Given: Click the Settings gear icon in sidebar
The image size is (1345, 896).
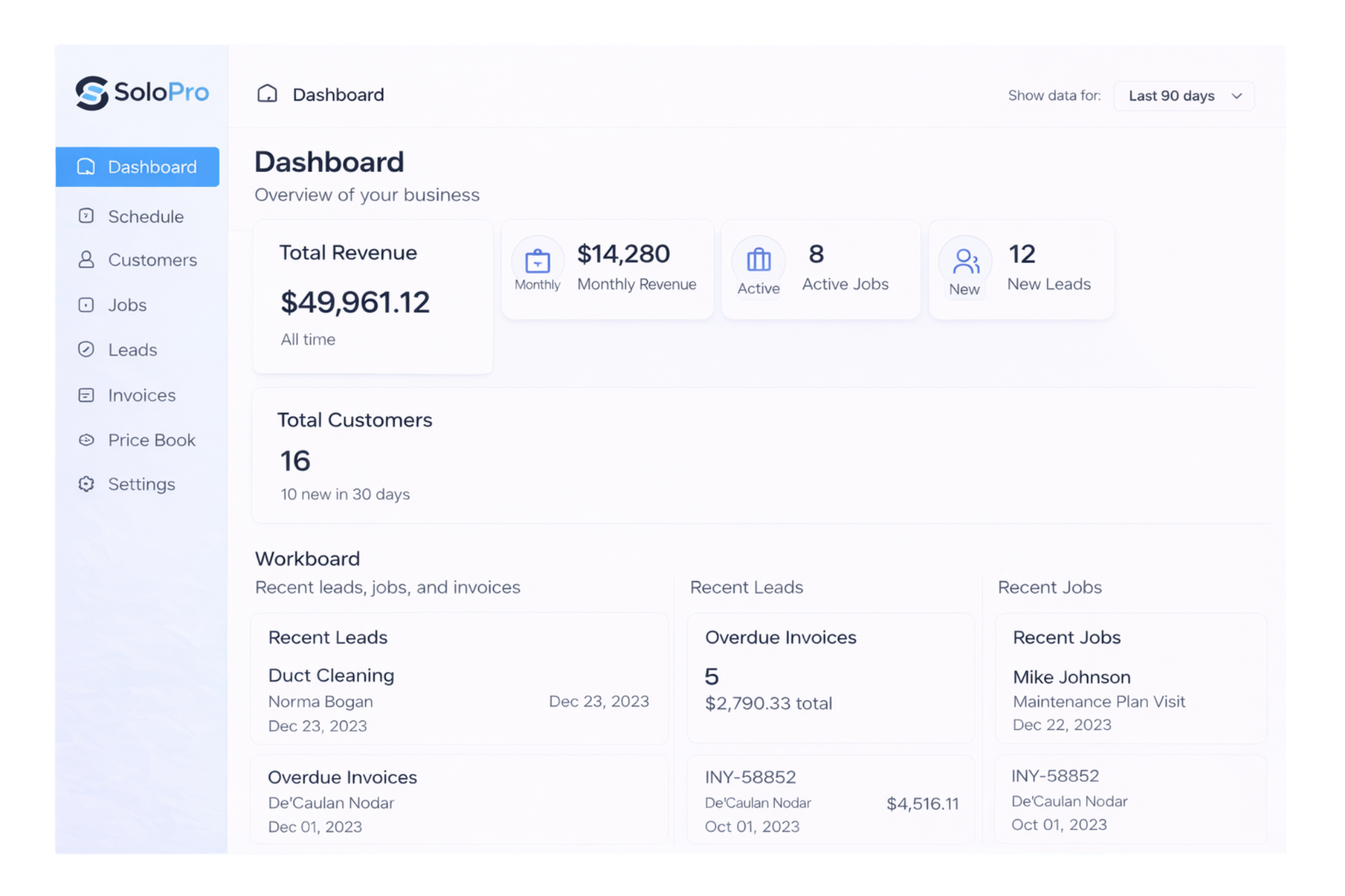Looking at the screenshot, I should (86, 484).
